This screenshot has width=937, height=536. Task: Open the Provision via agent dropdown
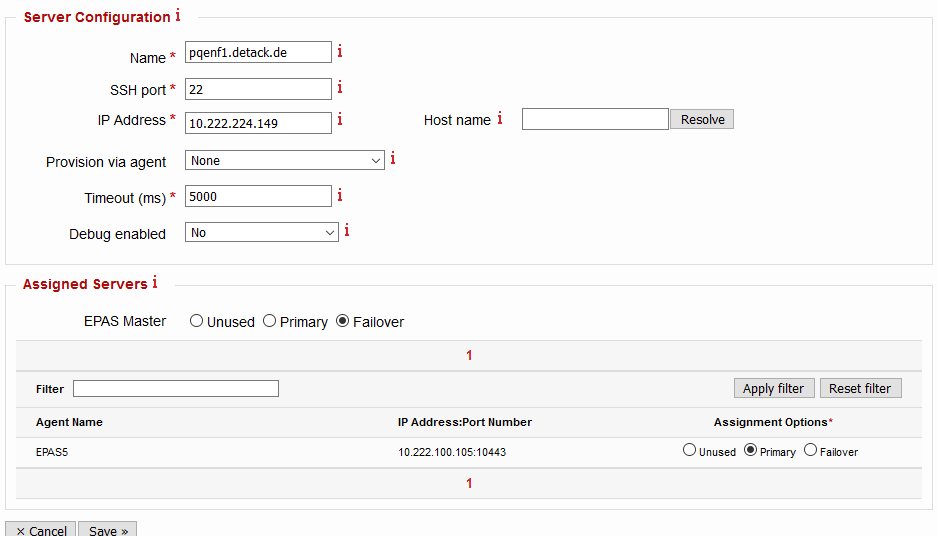point(285,161)
